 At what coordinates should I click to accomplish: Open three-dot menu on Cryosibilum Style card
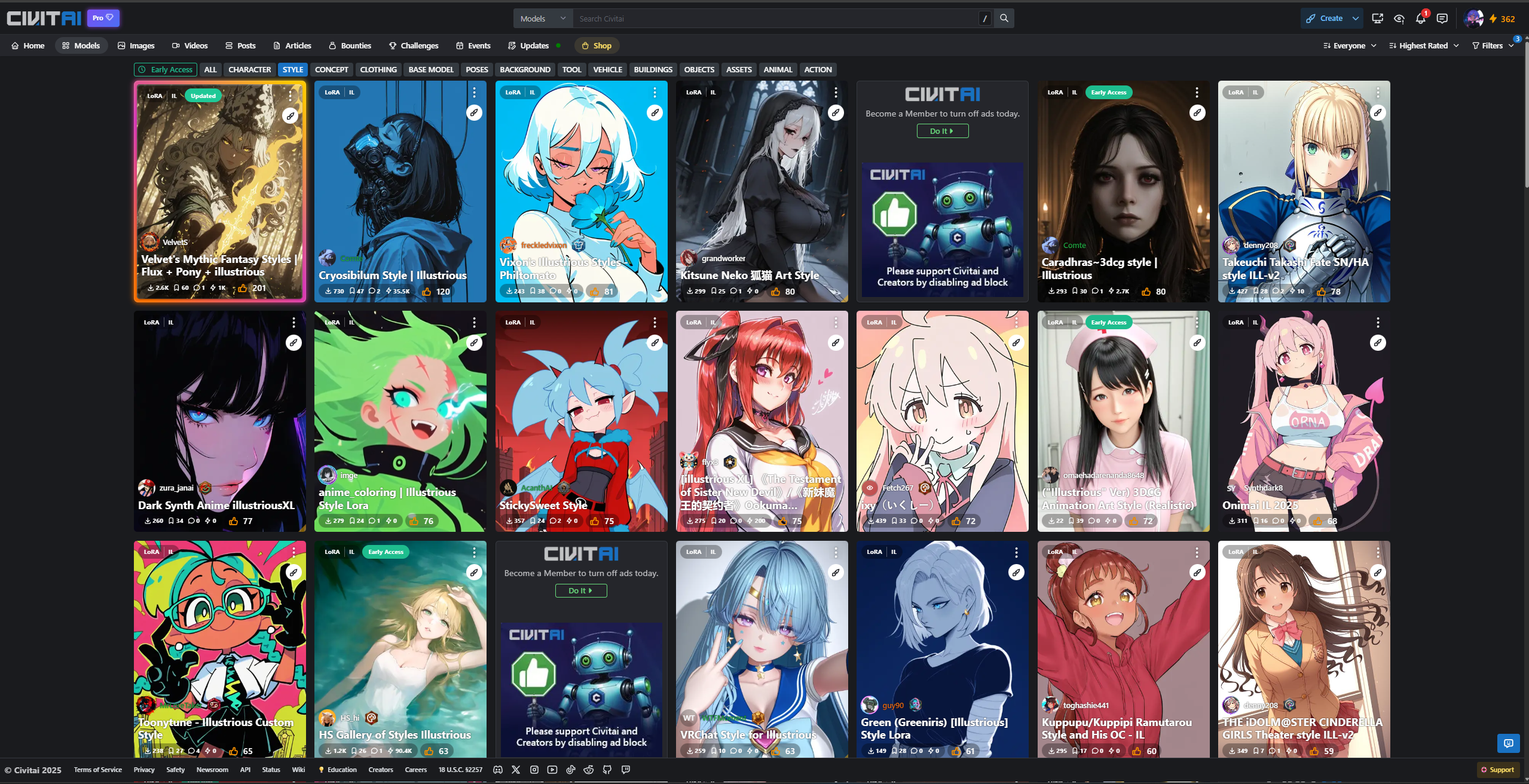pyautogui.click(x=474, y=93)
